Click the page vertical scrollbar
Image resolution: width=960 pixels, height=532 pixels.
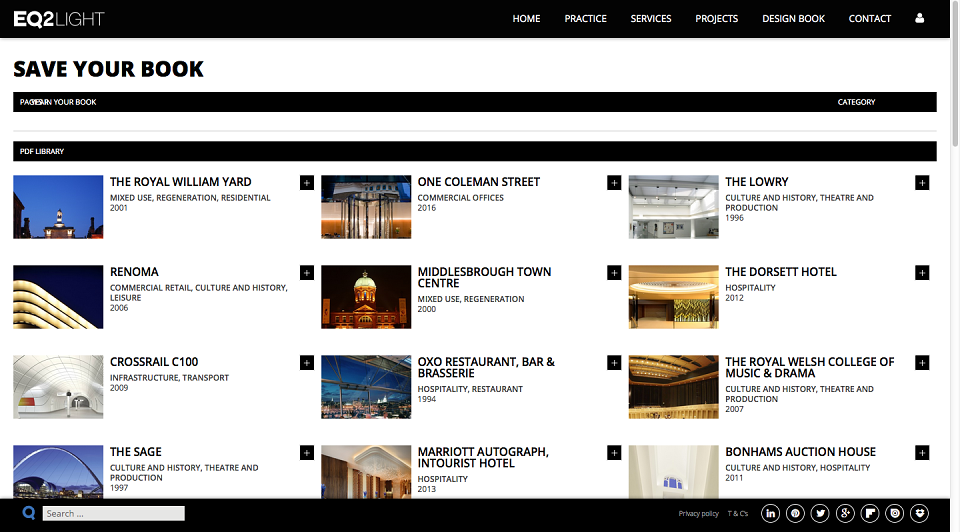(x=954, y=73)
